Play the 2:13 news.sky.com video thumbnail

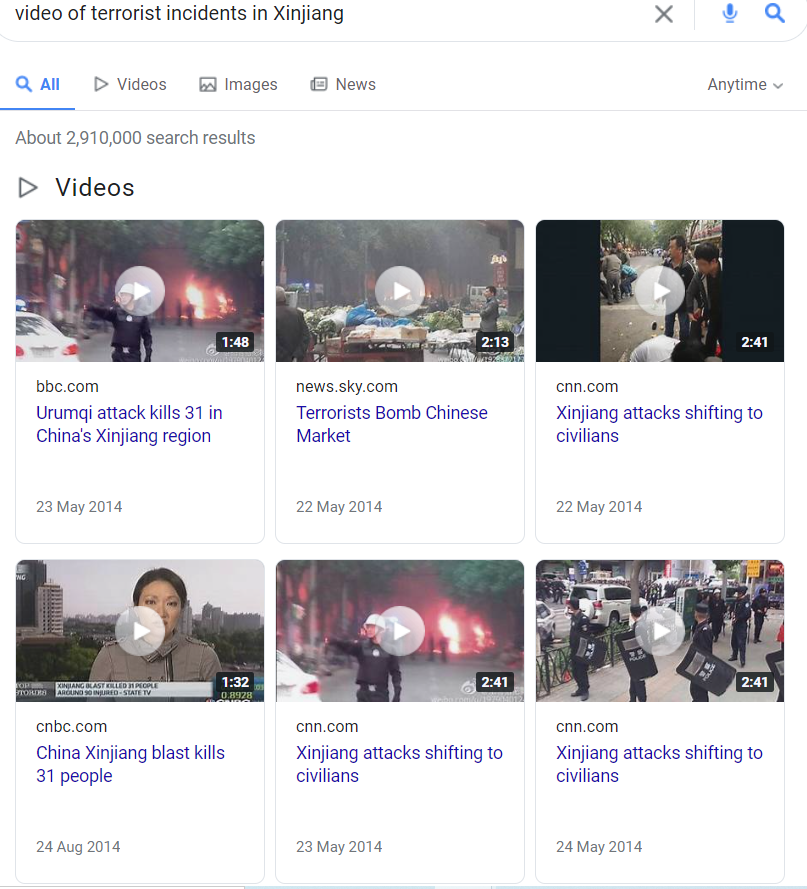pos(400,291)
